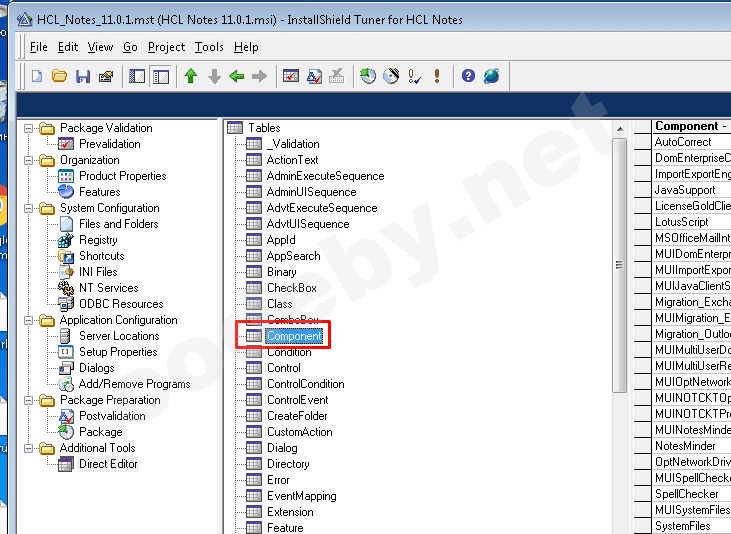Select Shortcuts in the tree
This screenshot has width=731, height=534.
[x=102, y=256]
